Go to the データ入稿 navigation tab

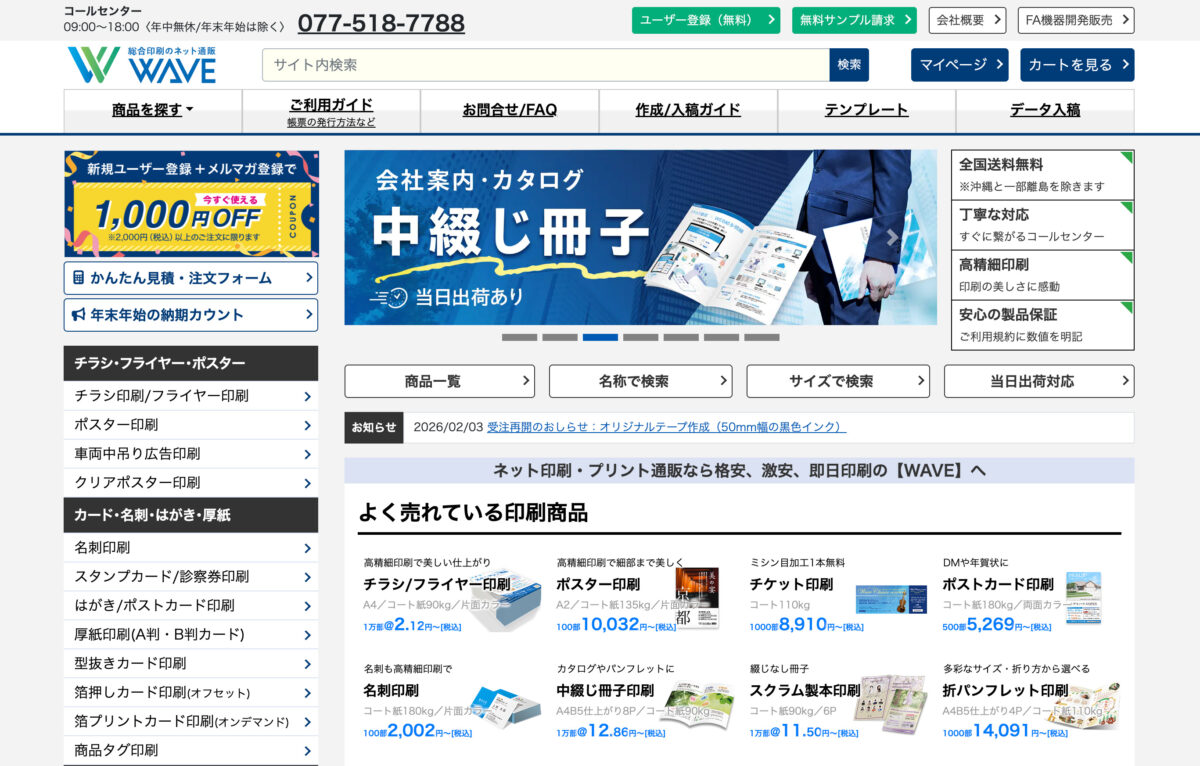click(1044, 110)
